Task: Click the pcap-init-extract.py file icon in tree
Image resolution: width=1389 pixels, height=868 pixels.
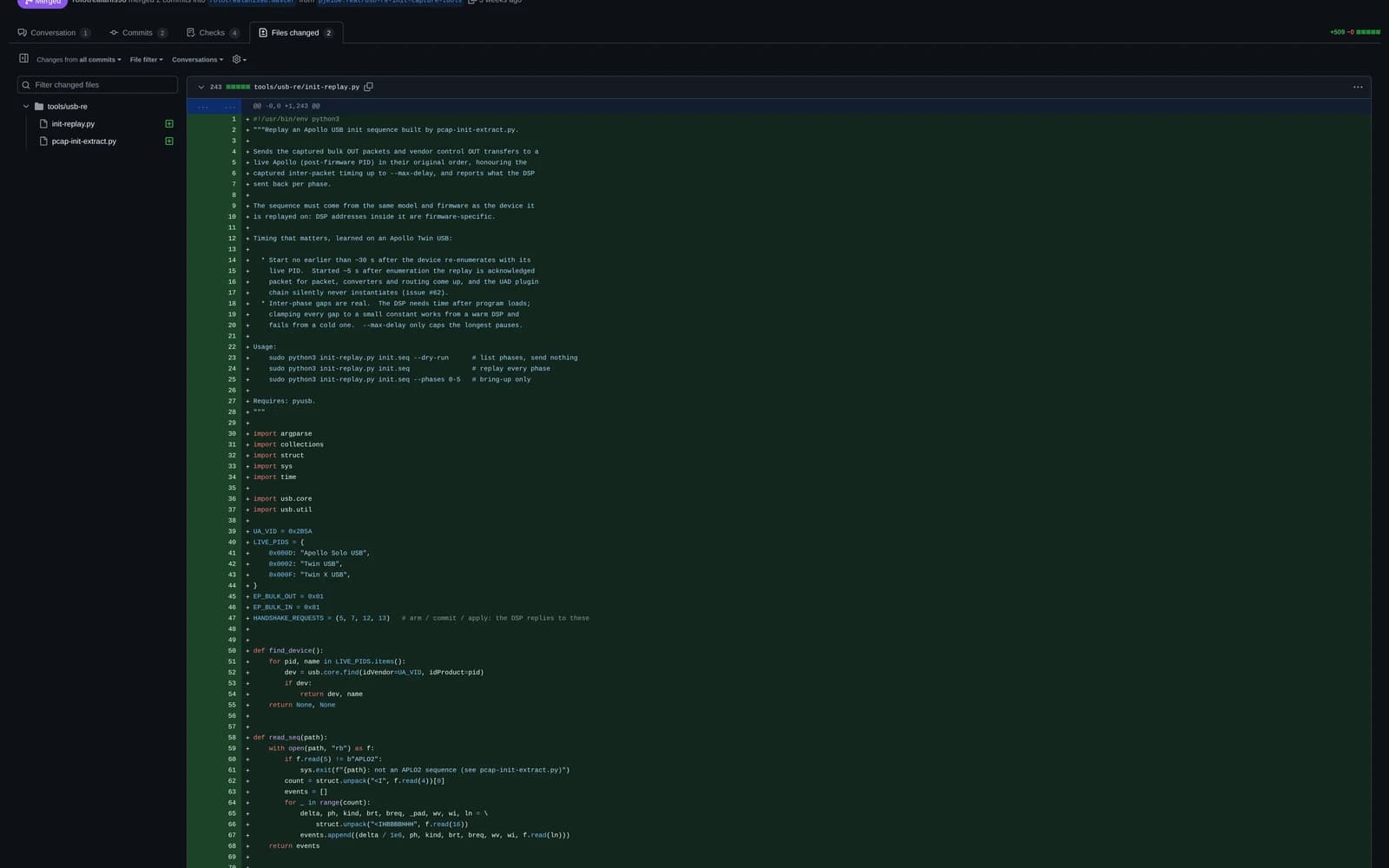Action: 43,141
